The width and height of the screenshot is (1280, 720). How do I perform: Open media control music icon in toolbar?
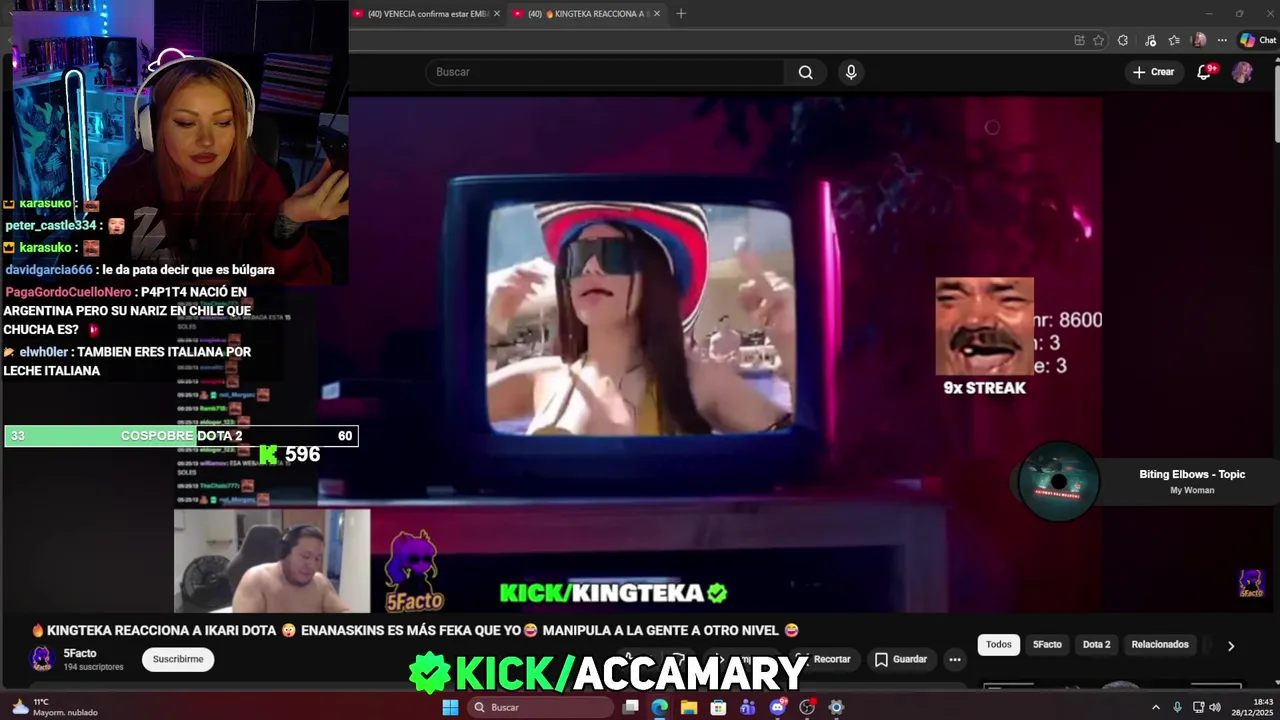(1150, 40)
